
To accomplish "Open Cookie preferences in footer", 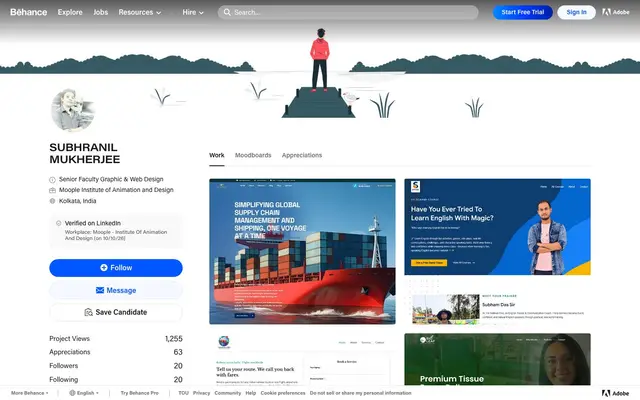I will pos(283,393).
